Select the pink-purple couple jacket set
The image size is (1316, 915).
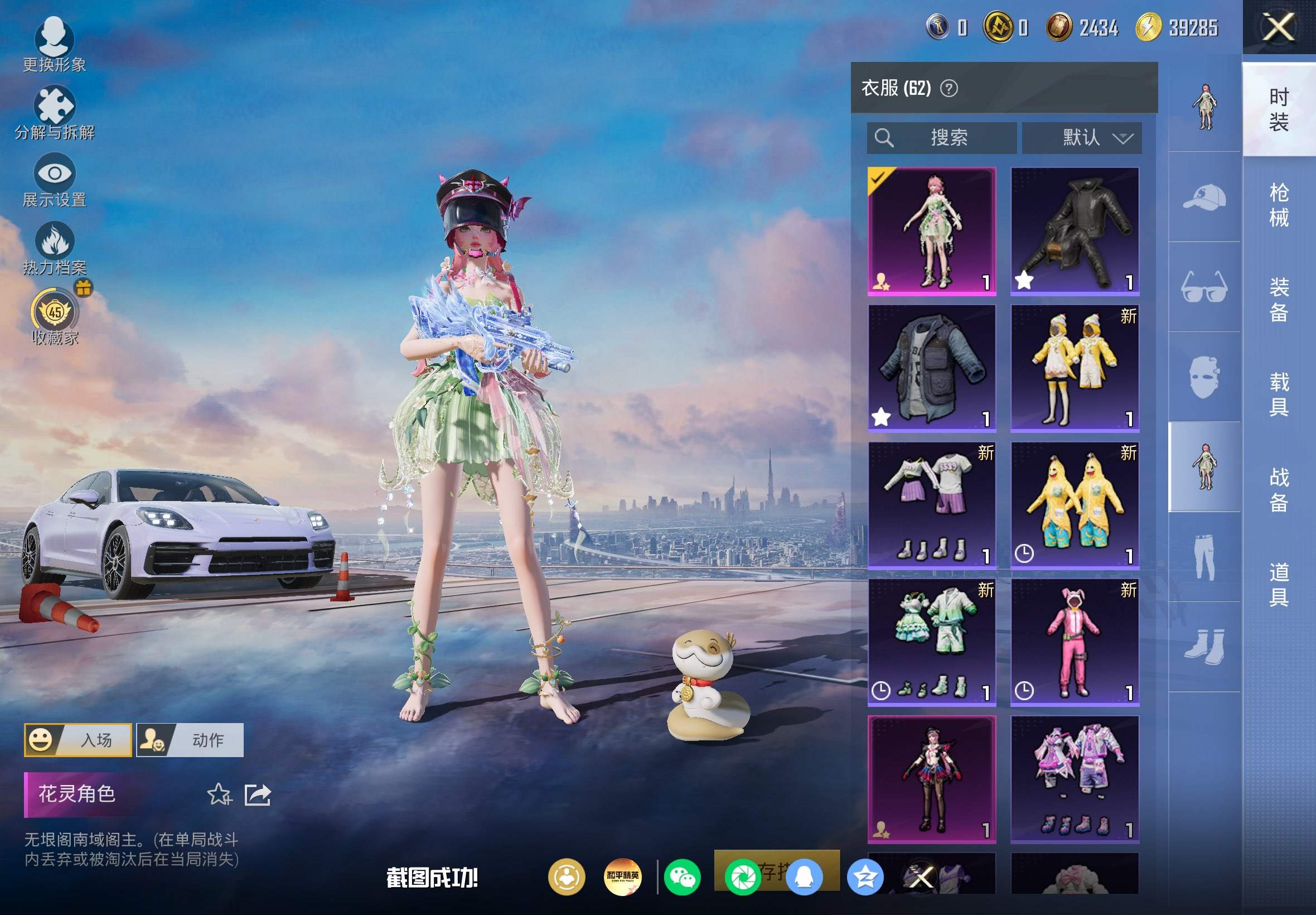(x=1075, y=779)
